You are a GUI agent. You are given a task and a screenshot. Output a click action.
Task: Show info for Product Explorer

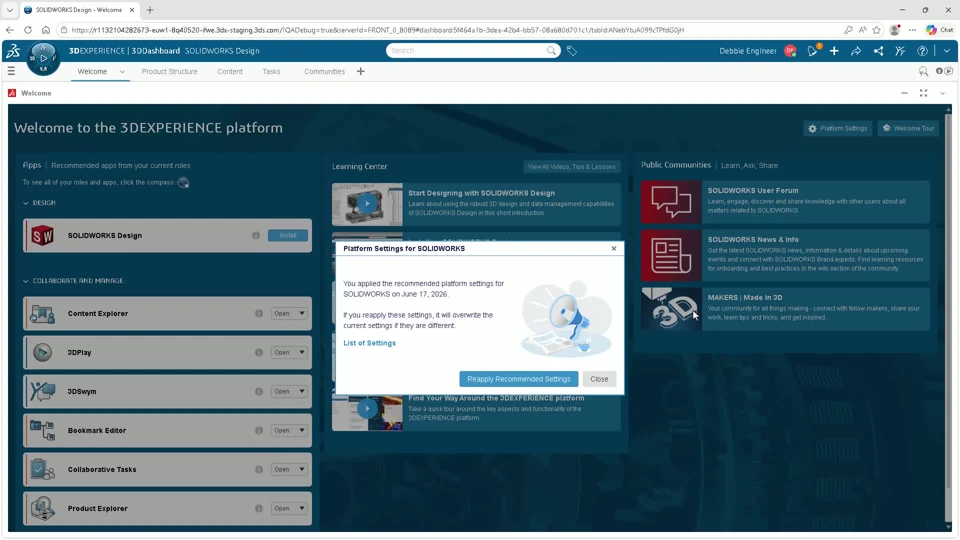coord(259,509)
